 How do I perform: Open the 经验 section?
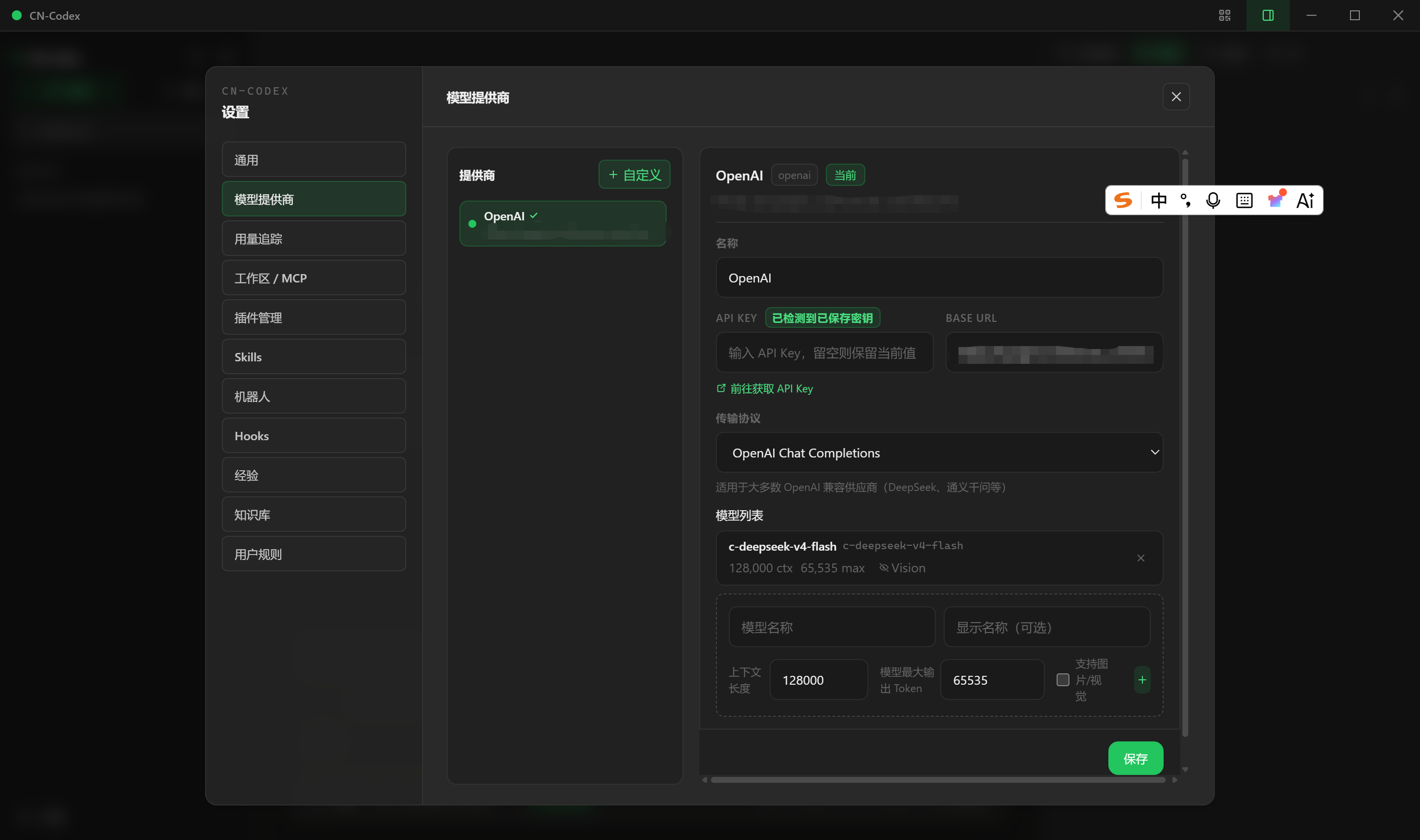[x=314, y=476]
